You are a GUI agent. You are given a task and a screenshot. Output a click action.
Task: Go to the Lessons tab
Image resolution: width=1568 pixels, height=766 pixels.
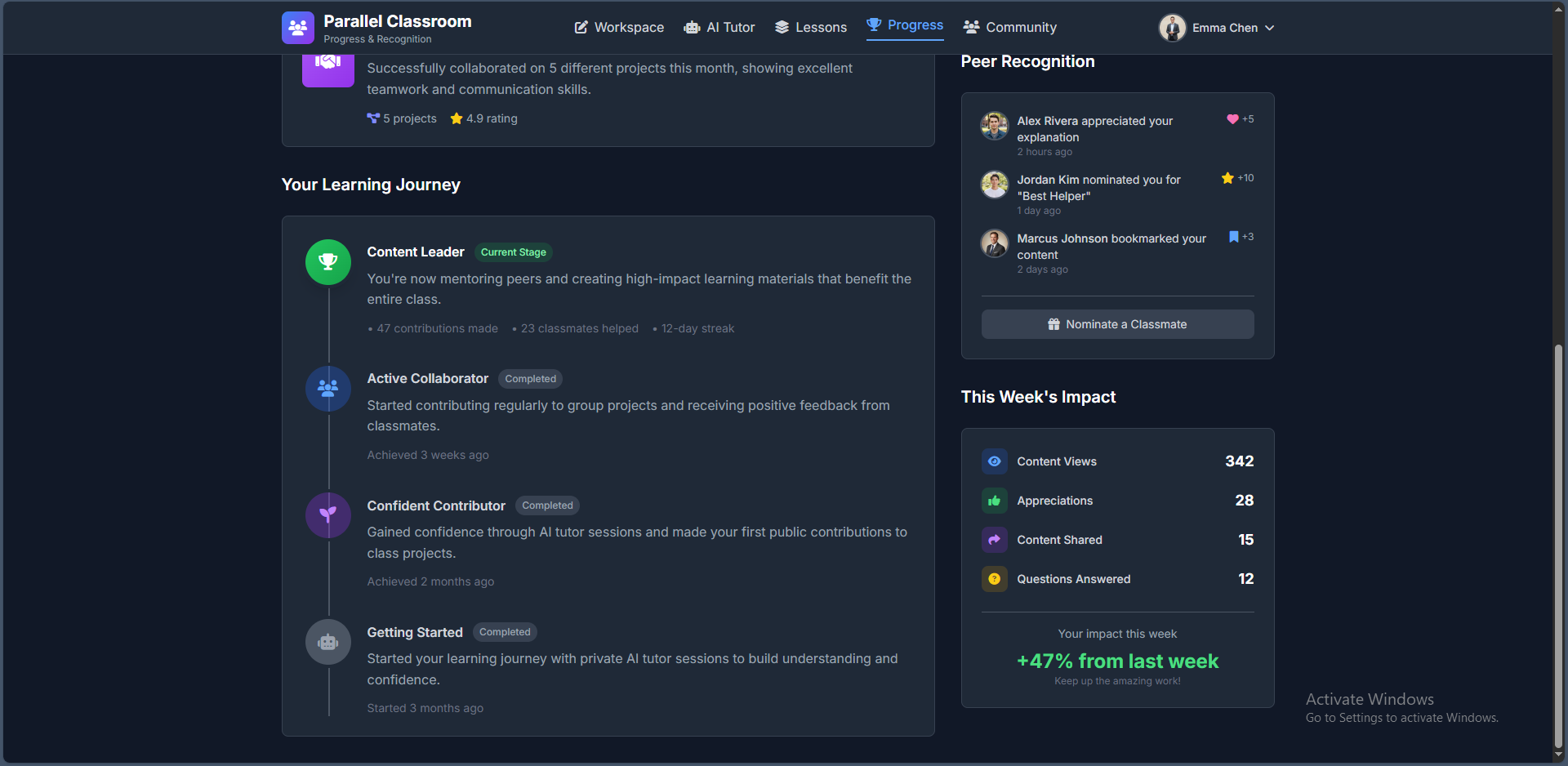click(811, 28)
